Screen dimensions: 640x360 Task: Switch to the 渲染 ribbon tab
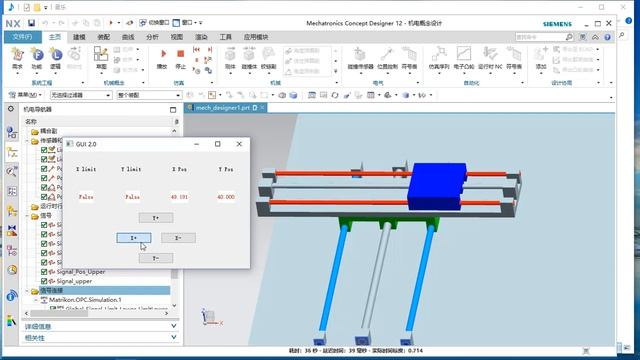coord(201,37)
